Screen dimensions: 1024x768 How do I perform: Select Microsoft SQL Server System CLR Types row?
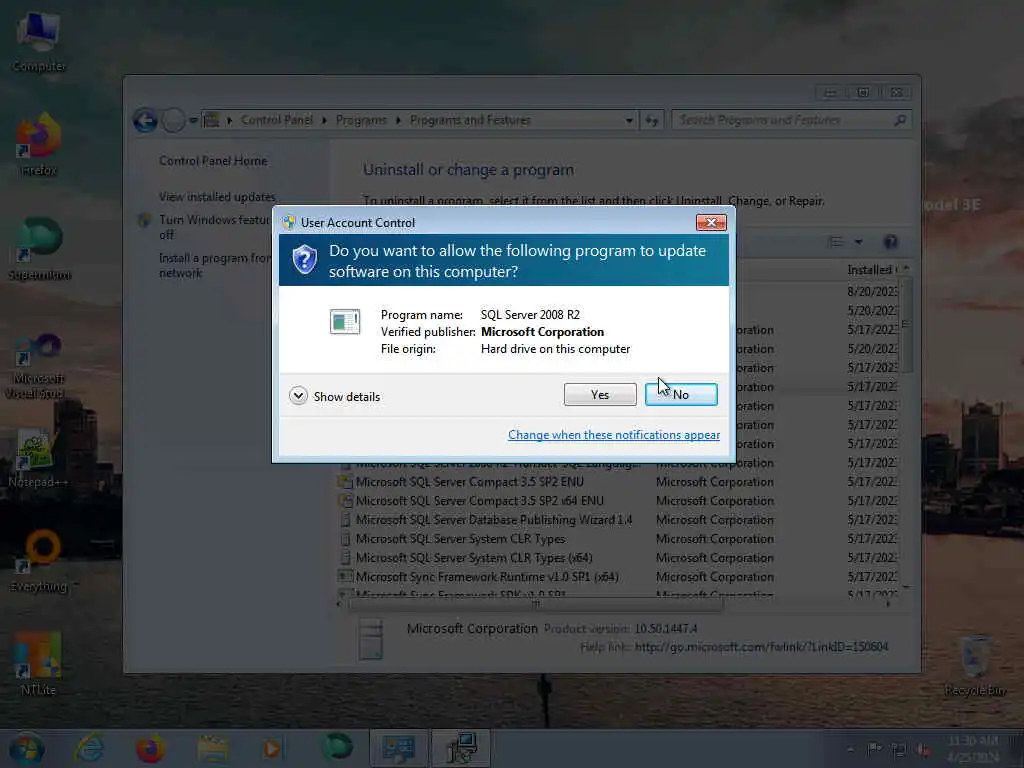tap(617, 539)
